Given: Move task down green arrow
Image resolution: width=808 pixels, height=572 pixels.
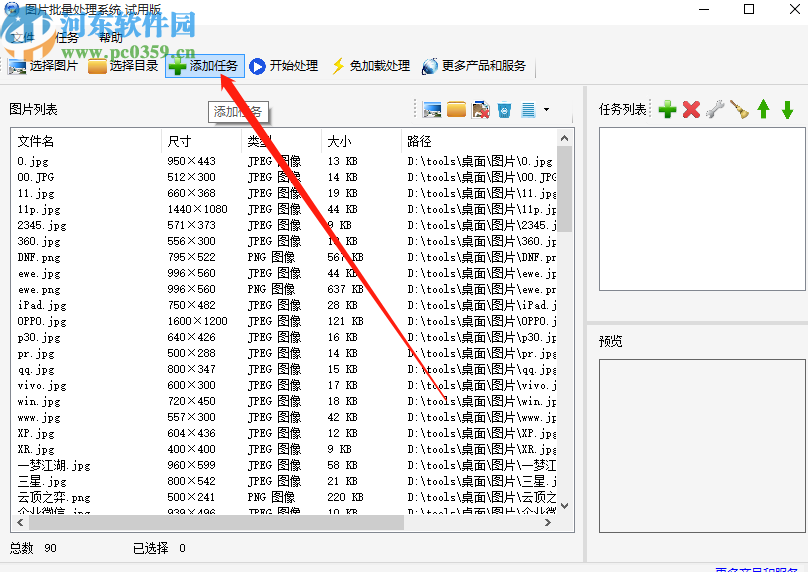Looking at the screenshot, I should (x=787, y=109).
